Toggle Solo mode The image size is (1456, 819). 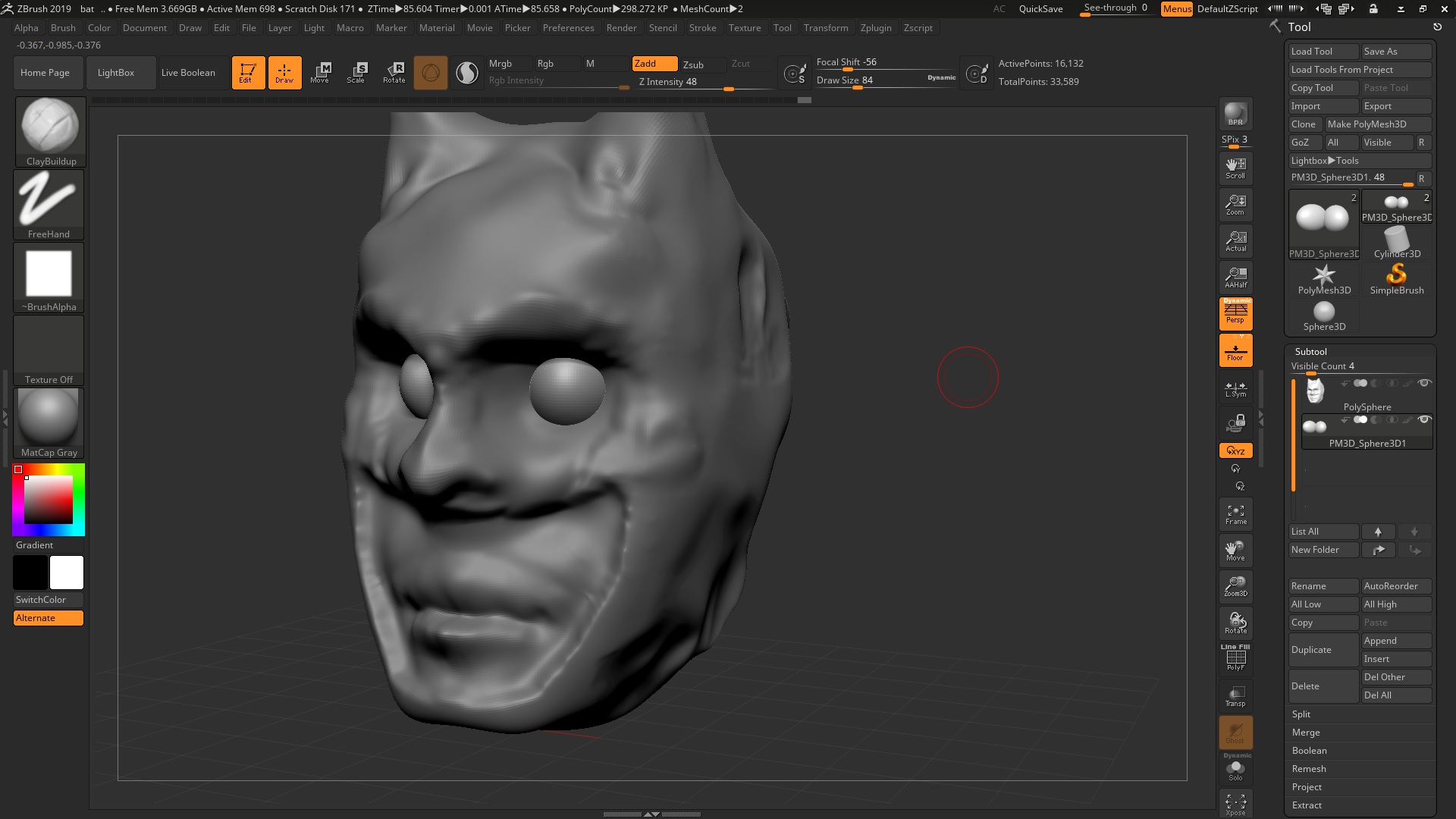(1235, 769)
